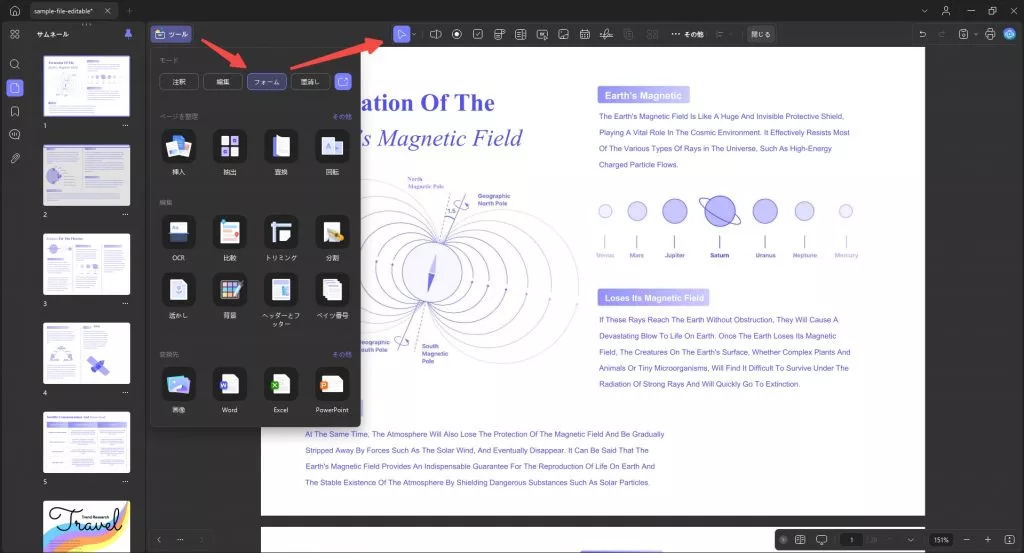Open the UPDF AI assistant icon
Screen dimensions: 1024x553
(x=1010, y=34)
